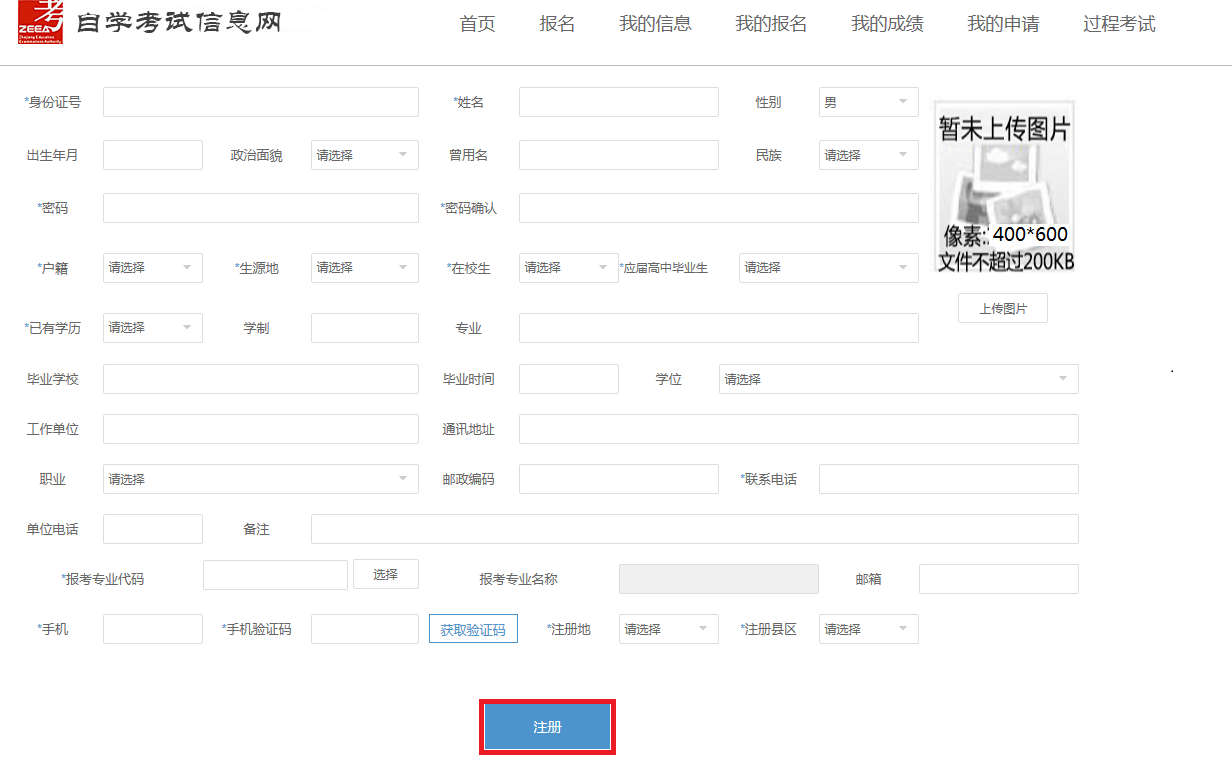Image resolution: width=1232 pixels, height=764 pixels.
Task: Focus the 密码确认 input field
Action: pyautogui.click(x=718, y=208)
